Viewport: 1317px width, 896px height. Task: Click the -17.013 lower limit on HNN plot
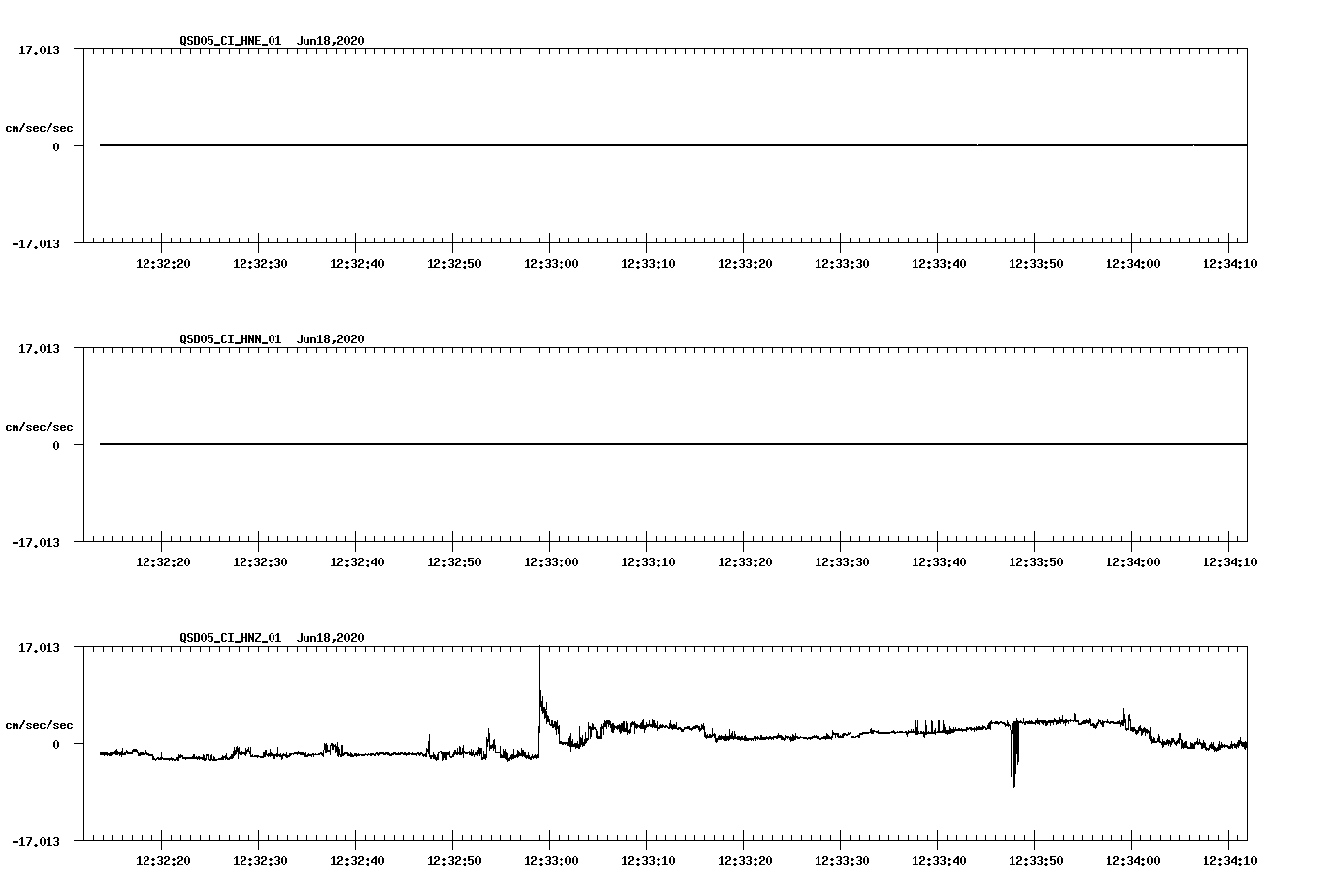click(36, 542)
